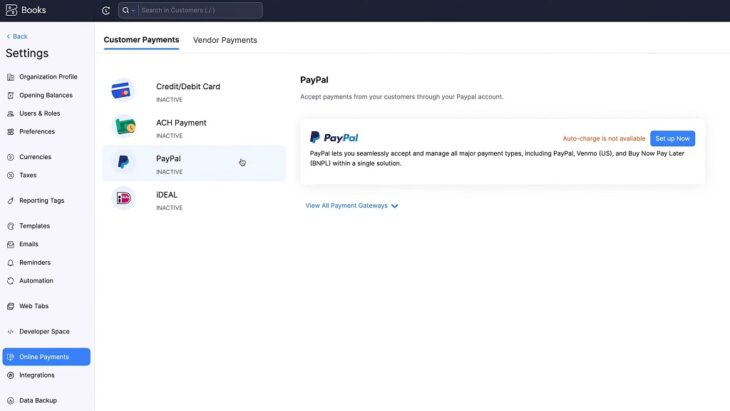
Task: Open the search scope dropdown magnifier
Action: 128,10
